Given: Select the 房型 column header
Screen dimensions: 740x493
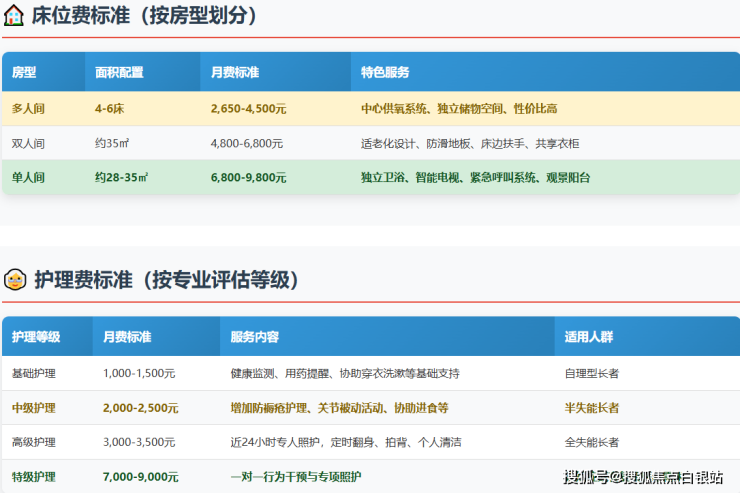Looking at the screenshot, I should (24, 73).
